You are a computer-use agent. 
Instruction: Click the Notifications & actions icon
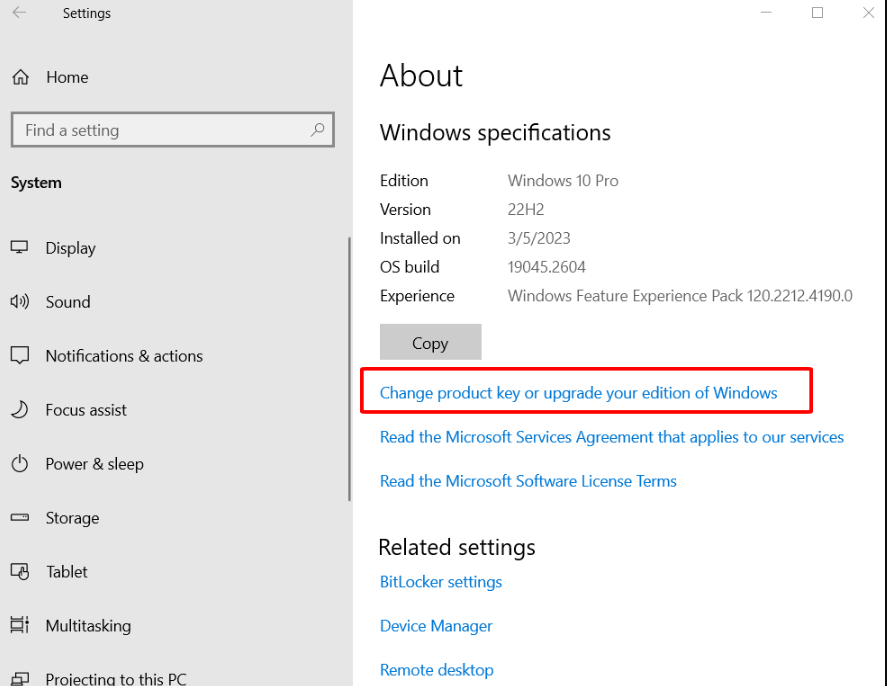tap(20, 356)
